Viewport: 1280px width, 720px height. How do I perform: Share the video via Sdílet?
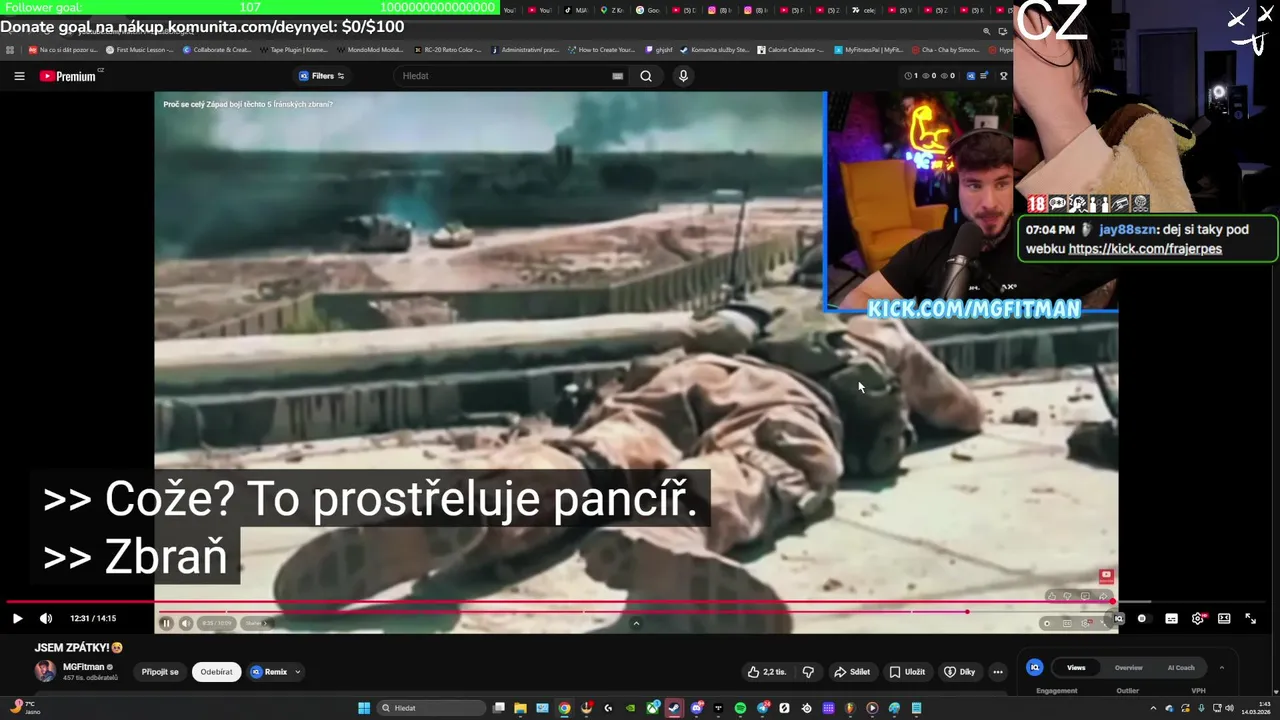pos(852,672)
